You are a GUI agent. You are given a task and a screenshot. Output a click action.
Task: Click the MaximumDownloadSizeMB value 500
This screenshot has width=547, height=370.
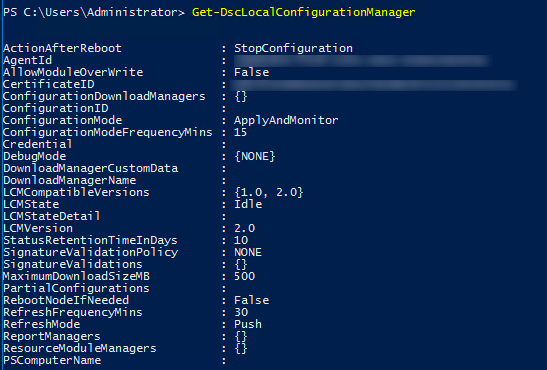pyautogui.click(x=245, y=276)
